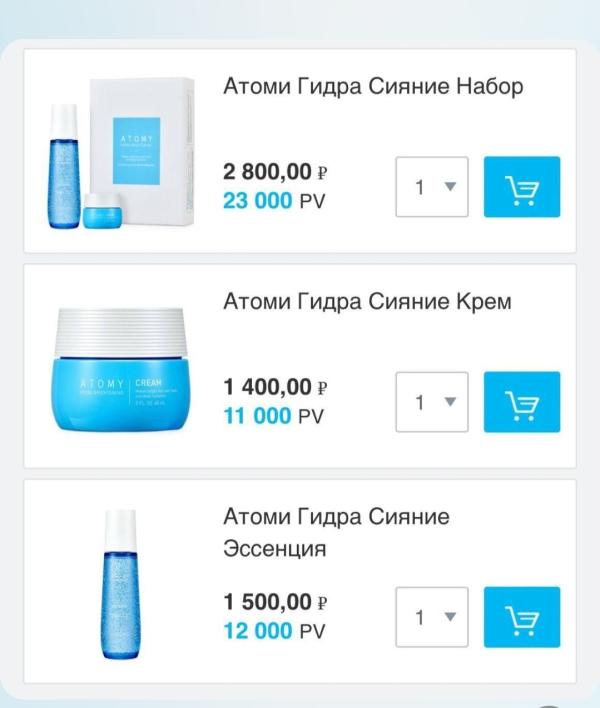
Task: Open quantity dropdown for Эссенция product
Action: coord(432,617)
